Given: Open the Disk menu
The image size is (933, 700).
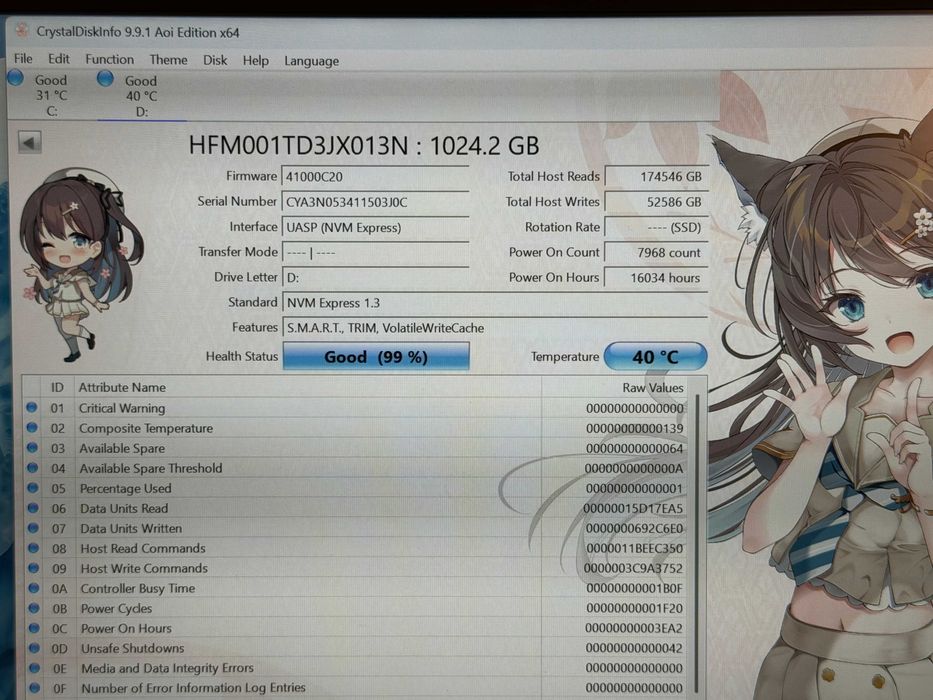Looking at the screenshot, I should point(215,60).
